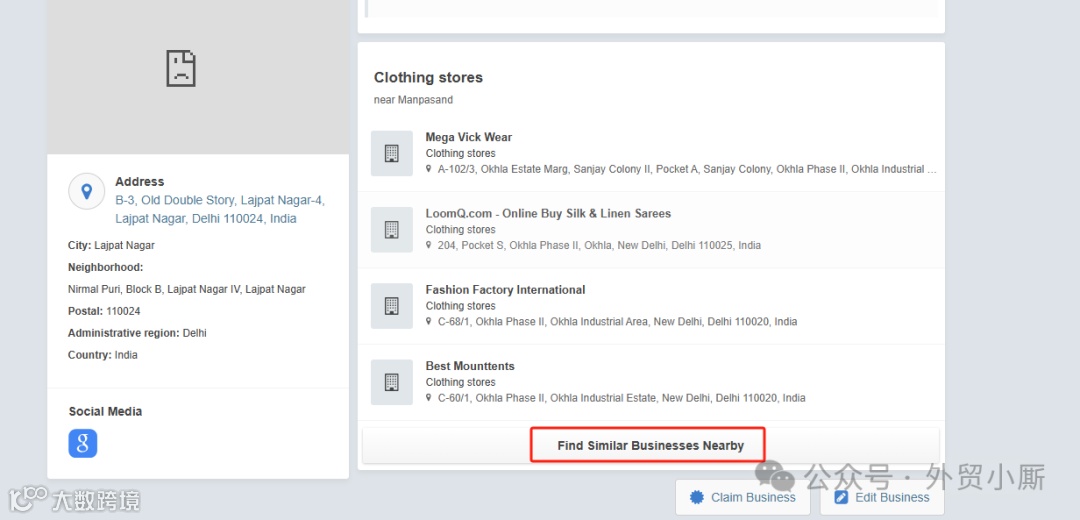Click Find Similar Businesses Nearby button

pyautogui.click(x=650, y=445)
